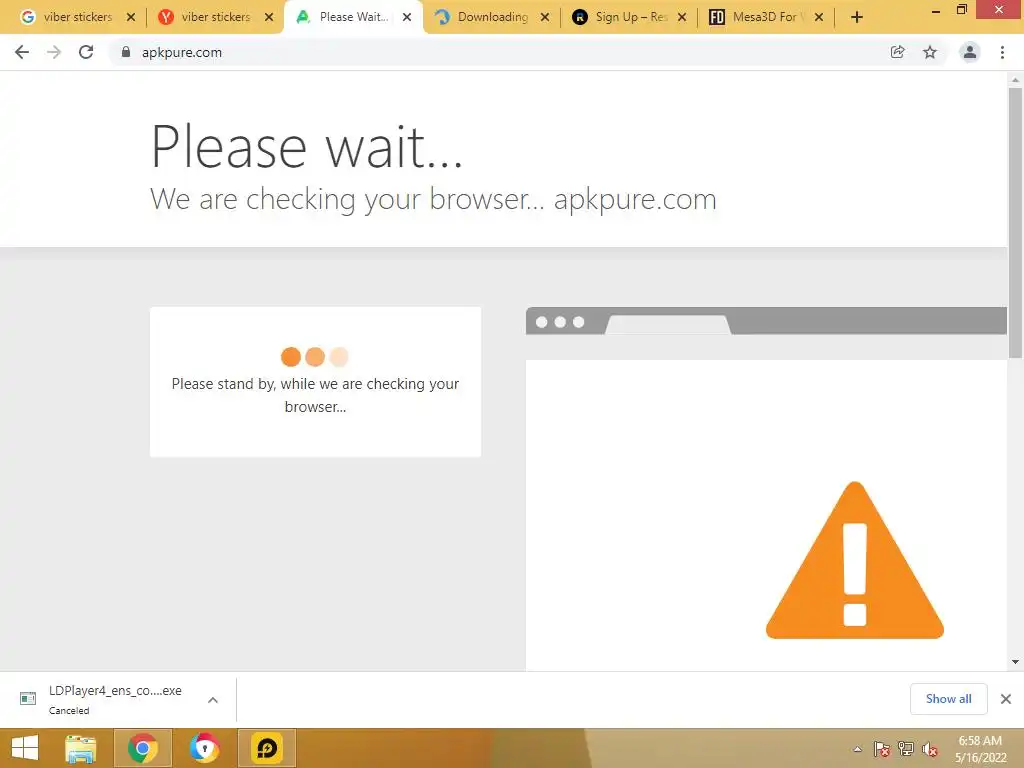This screenshot has height=768, width=1024.
Task: Close the 'Downloading' tab
Action: 545,17
